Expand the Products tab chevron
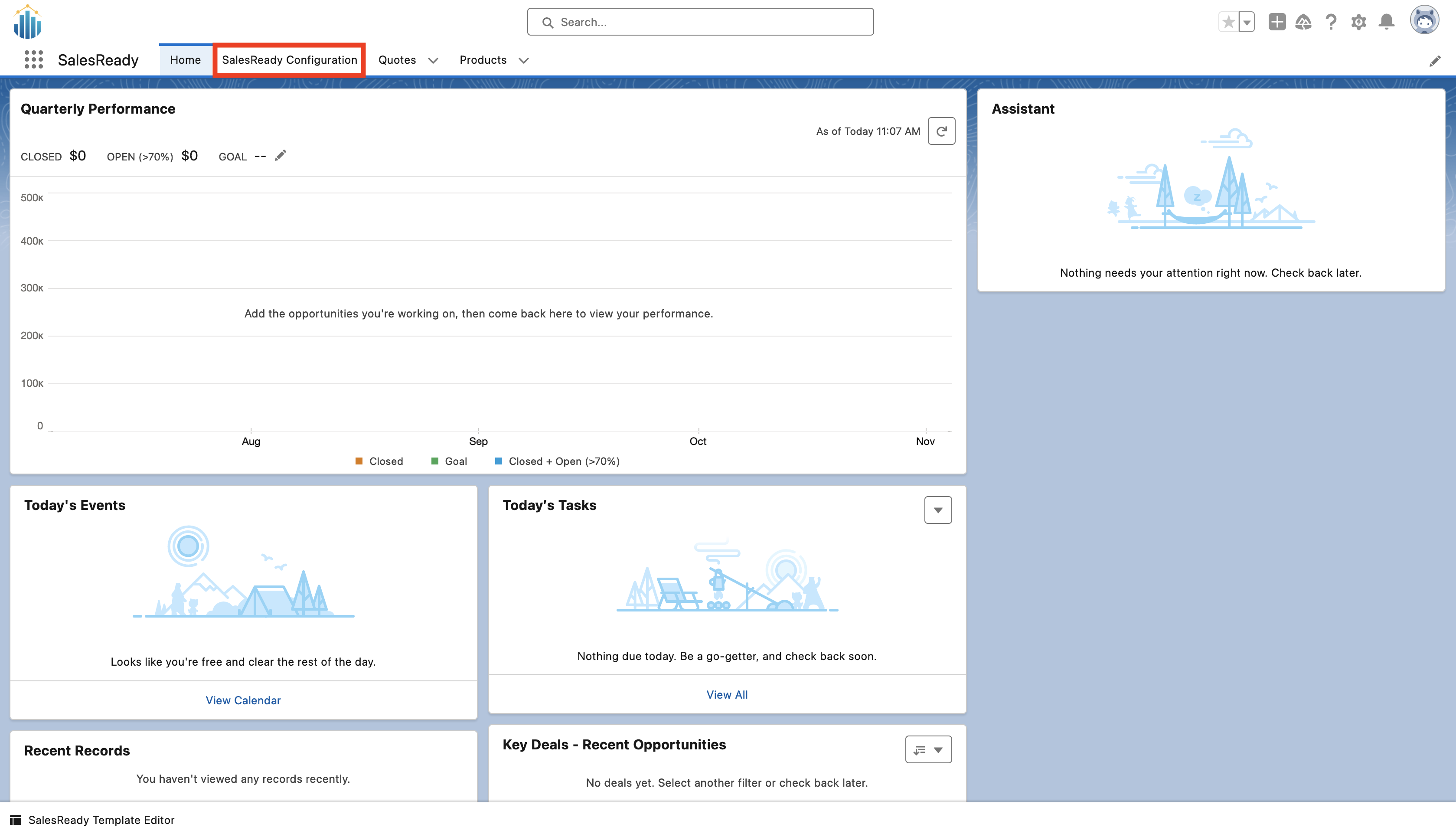1456x837 pixels. click(x=523, y=60)
